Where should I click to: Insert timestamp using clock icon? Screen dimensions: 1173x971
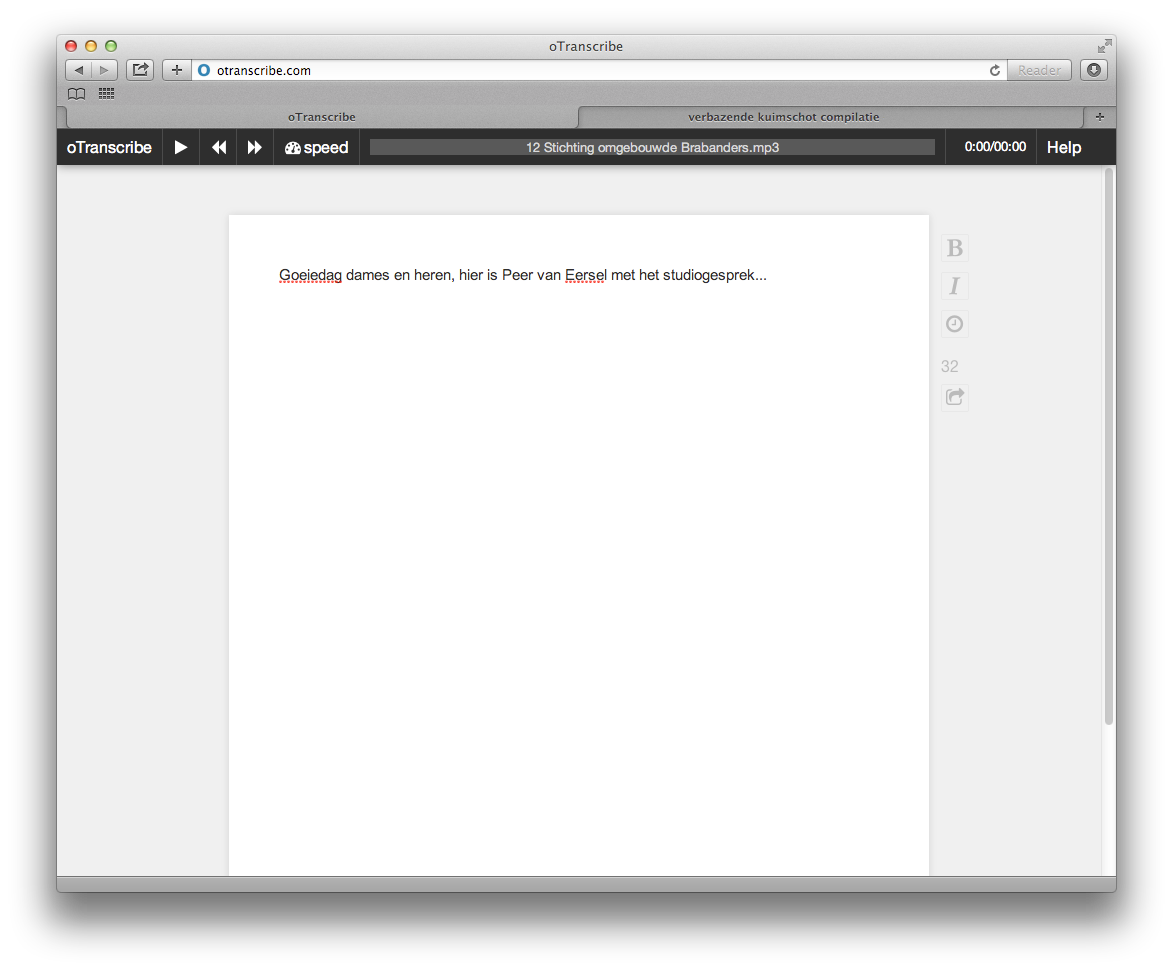pos(955,325)
